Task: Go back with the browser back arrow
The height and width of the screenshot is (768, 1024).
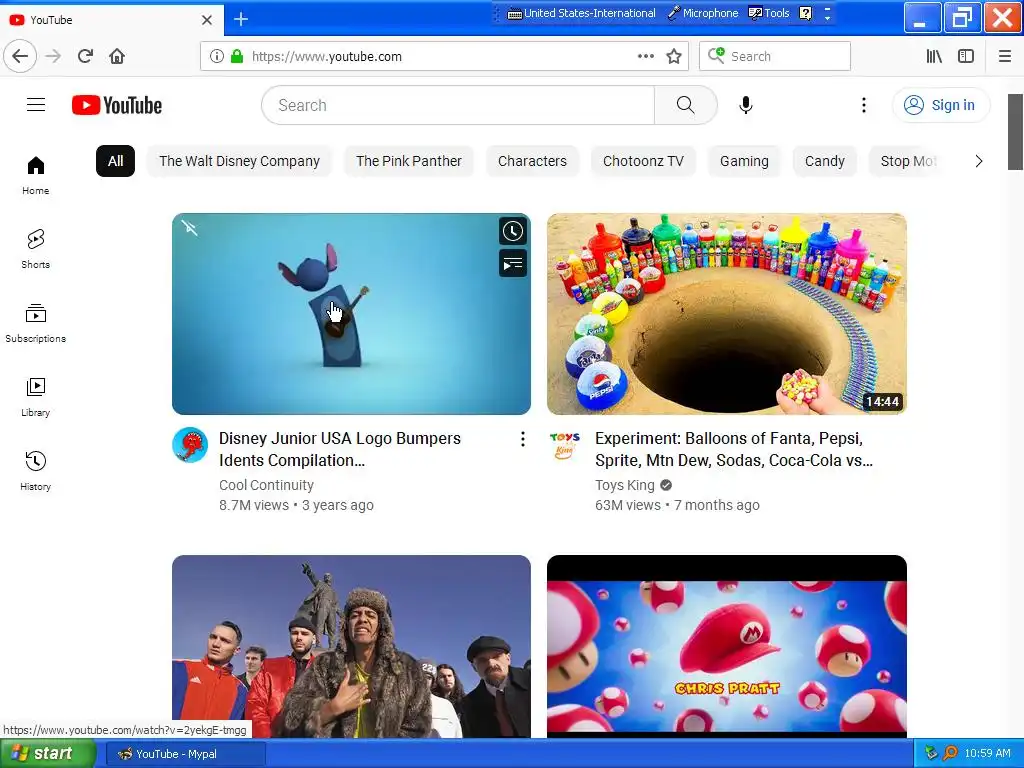Action: [x=20, y=56]
